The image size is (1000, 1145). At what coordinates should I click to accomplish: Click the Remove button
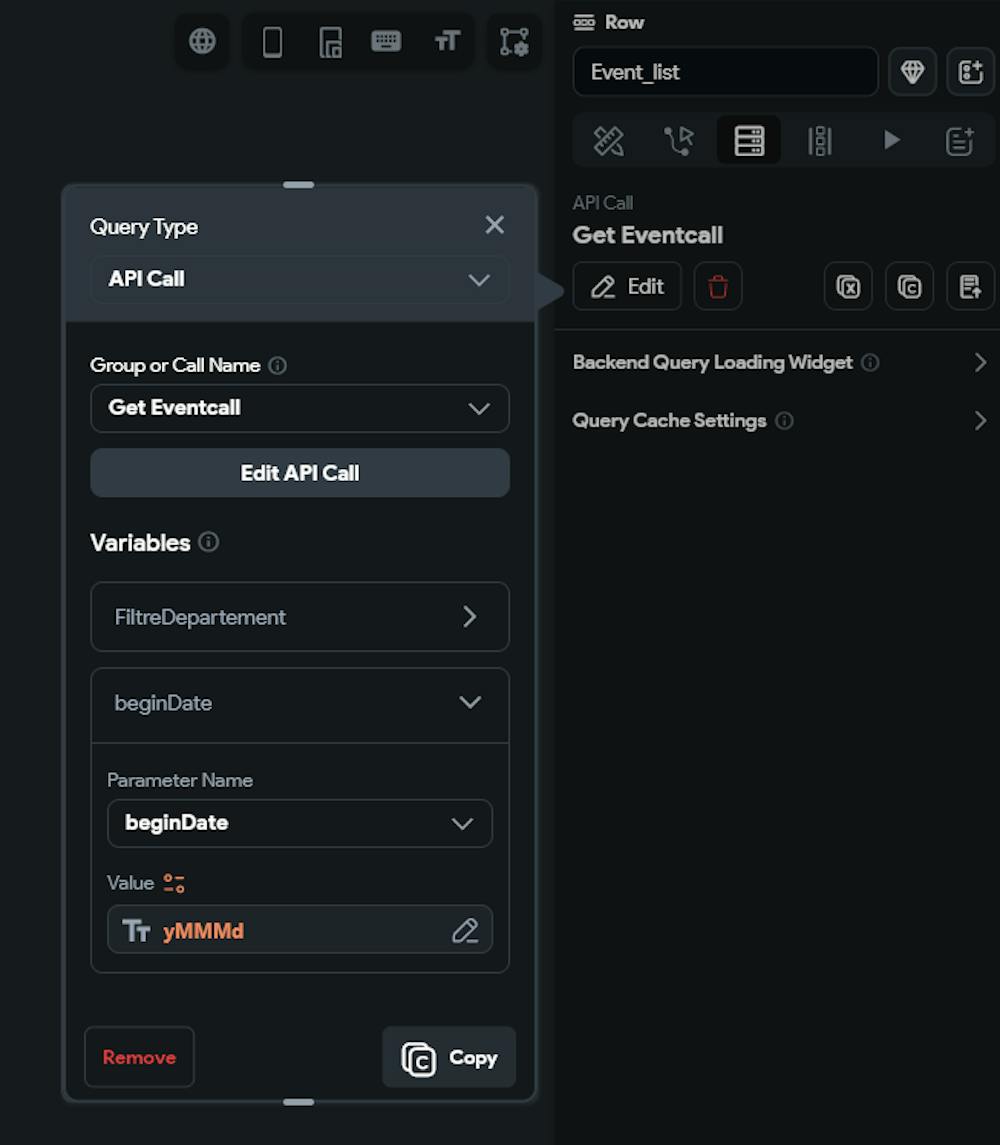click(x=139, y=1057)
